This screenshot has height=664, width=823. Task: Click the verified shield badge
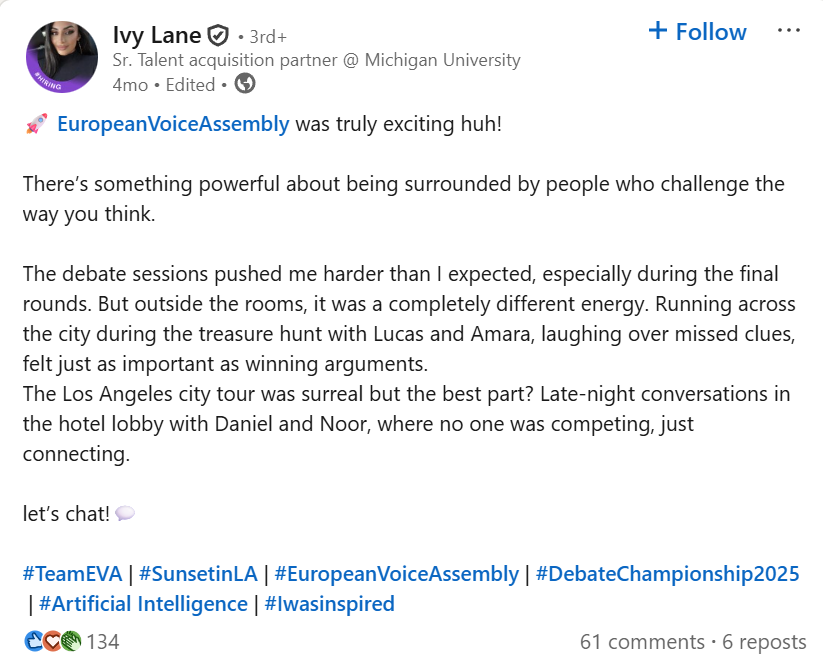218,37
